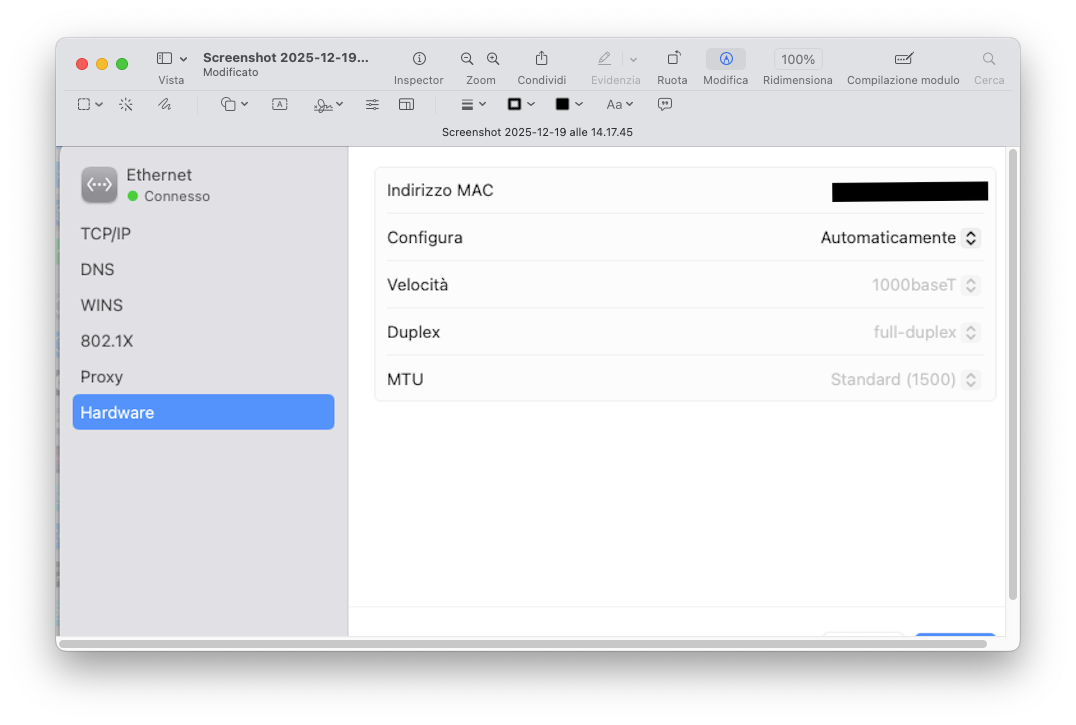Click the green full-screen window button

tap(122, 64)
